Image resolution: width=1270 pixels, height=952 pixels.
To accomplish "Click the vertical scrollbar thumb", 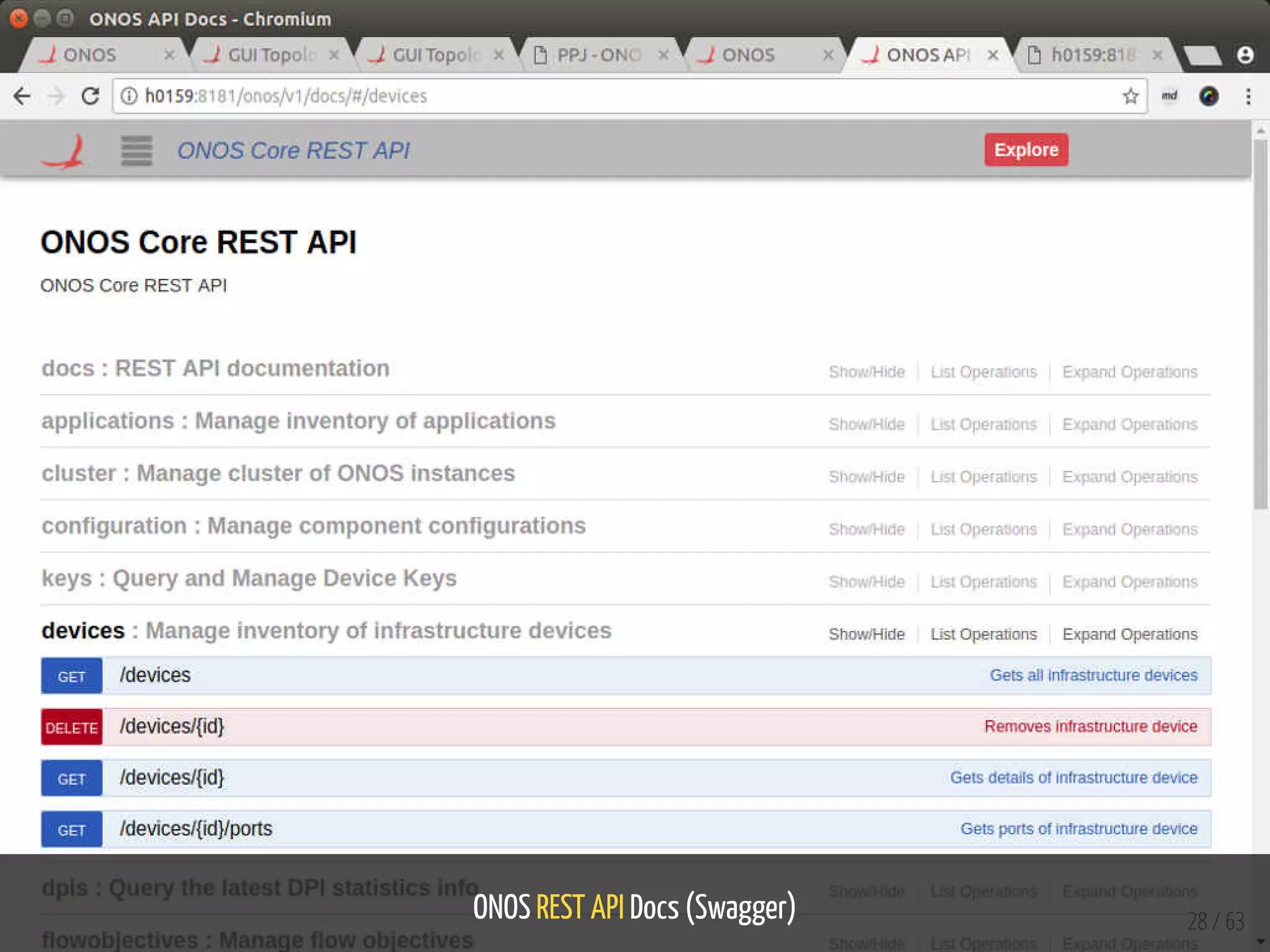I will coord(1261,324).
